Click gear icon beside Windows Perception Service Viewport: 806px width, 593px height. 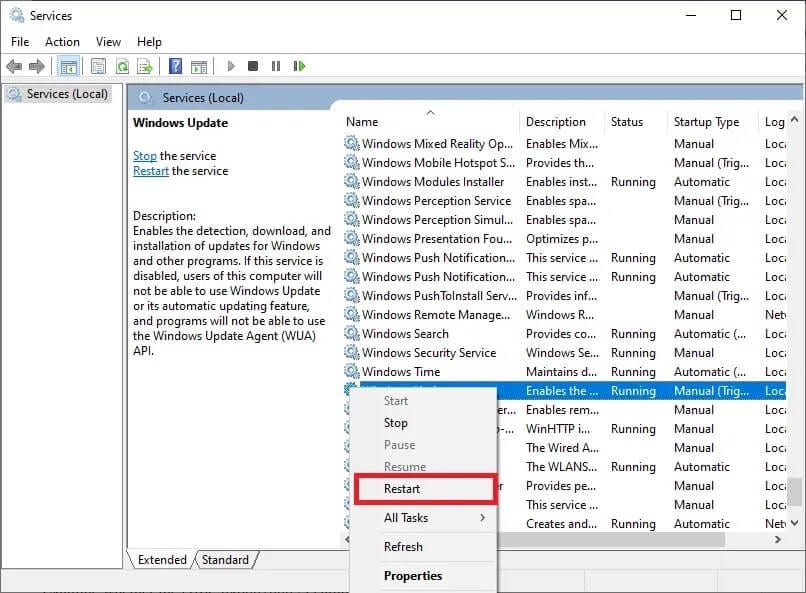352,200
